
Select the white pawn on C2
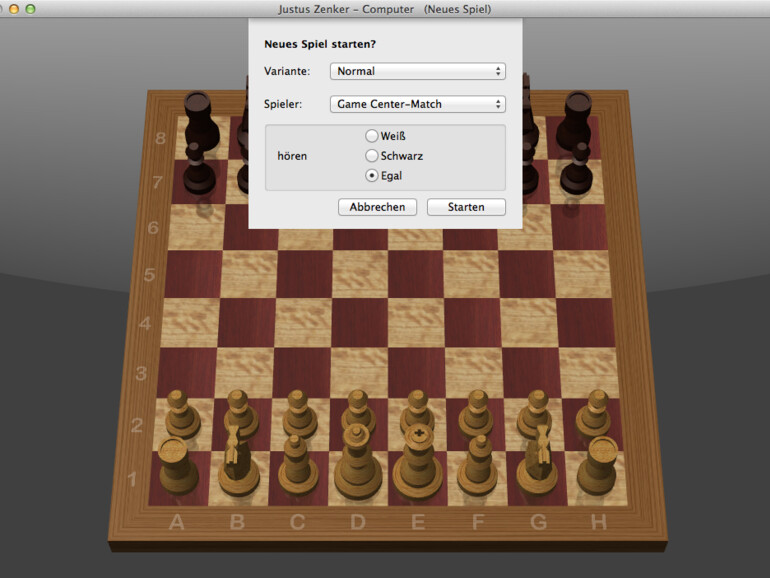point(300,414)
